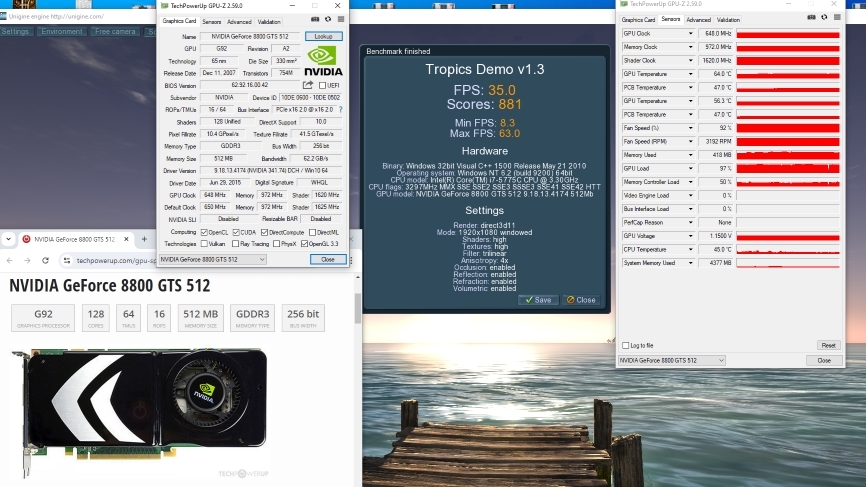The image size is (866, 487).
Task: Click Unigine Free camera button
Action: point(115,31)
